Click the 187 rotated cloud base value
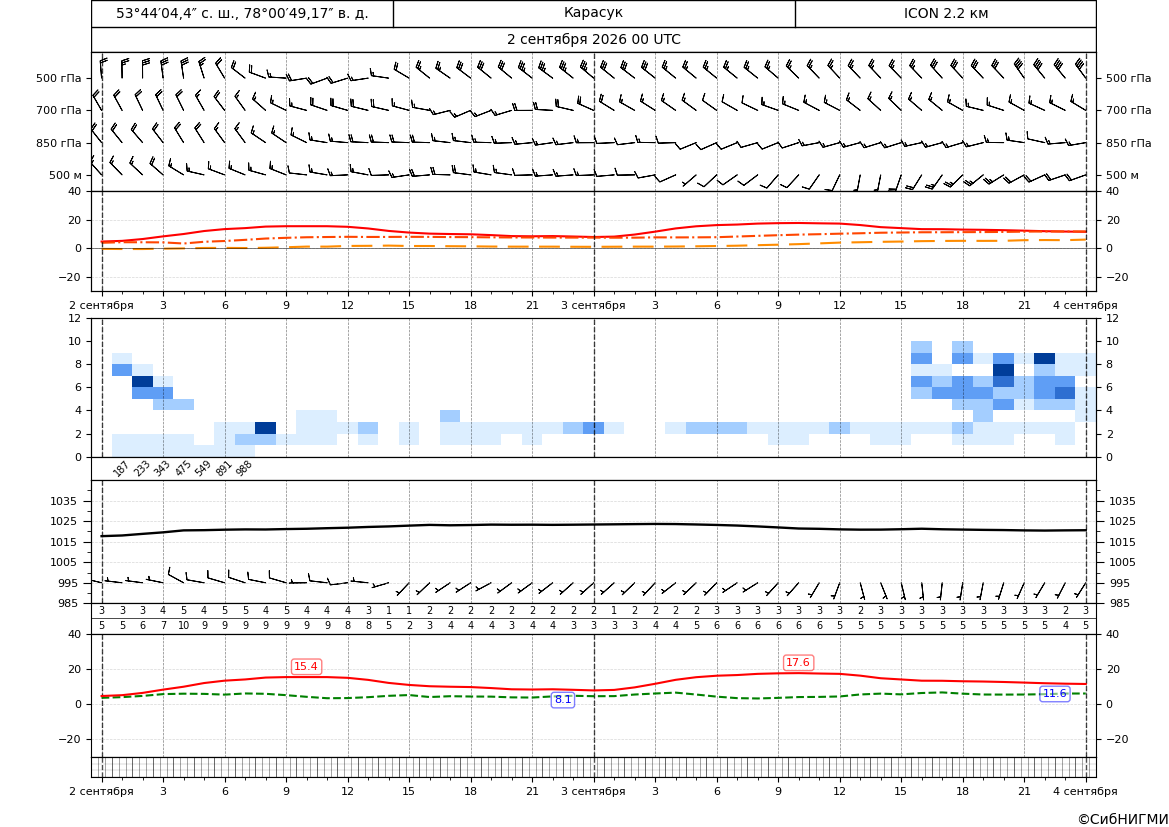The width and height of the screenshot is (1169, 827). (x=121, y=468)
